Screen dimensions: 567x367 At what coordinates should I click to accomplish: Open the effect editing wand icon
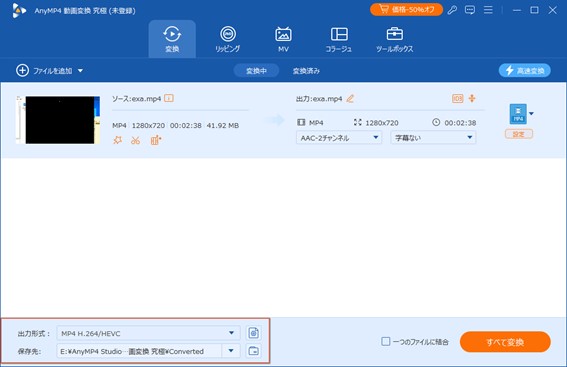[x=118, y=140]
